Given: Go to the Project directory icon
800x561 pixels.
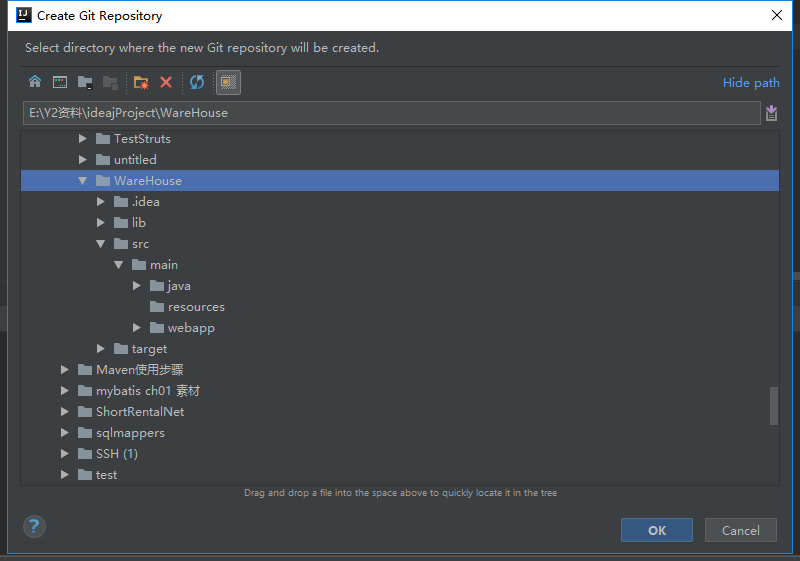Looking at the screenshot, I should [x=85, y=82].
